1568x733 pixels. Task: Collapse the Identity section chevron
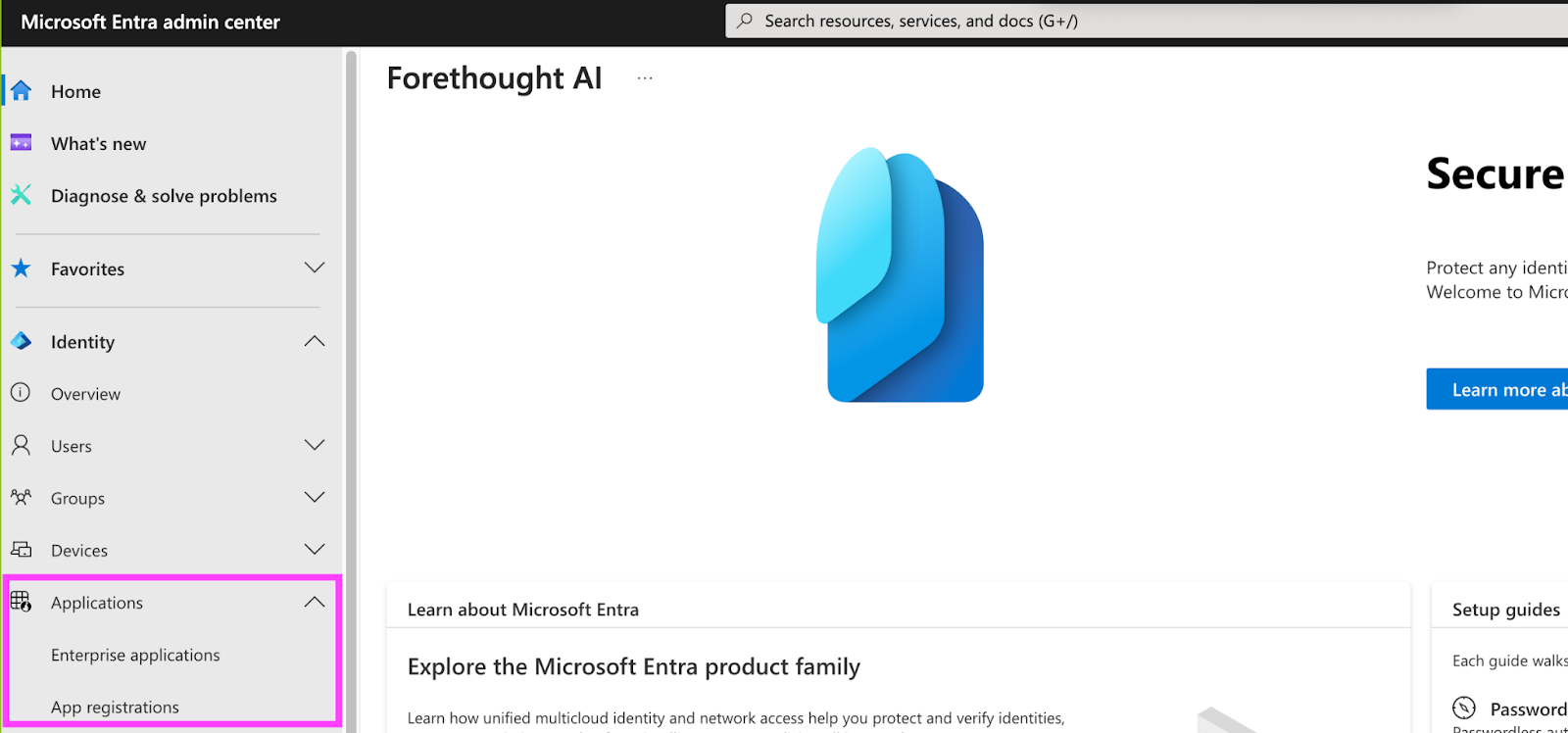[x=315, y=341]
